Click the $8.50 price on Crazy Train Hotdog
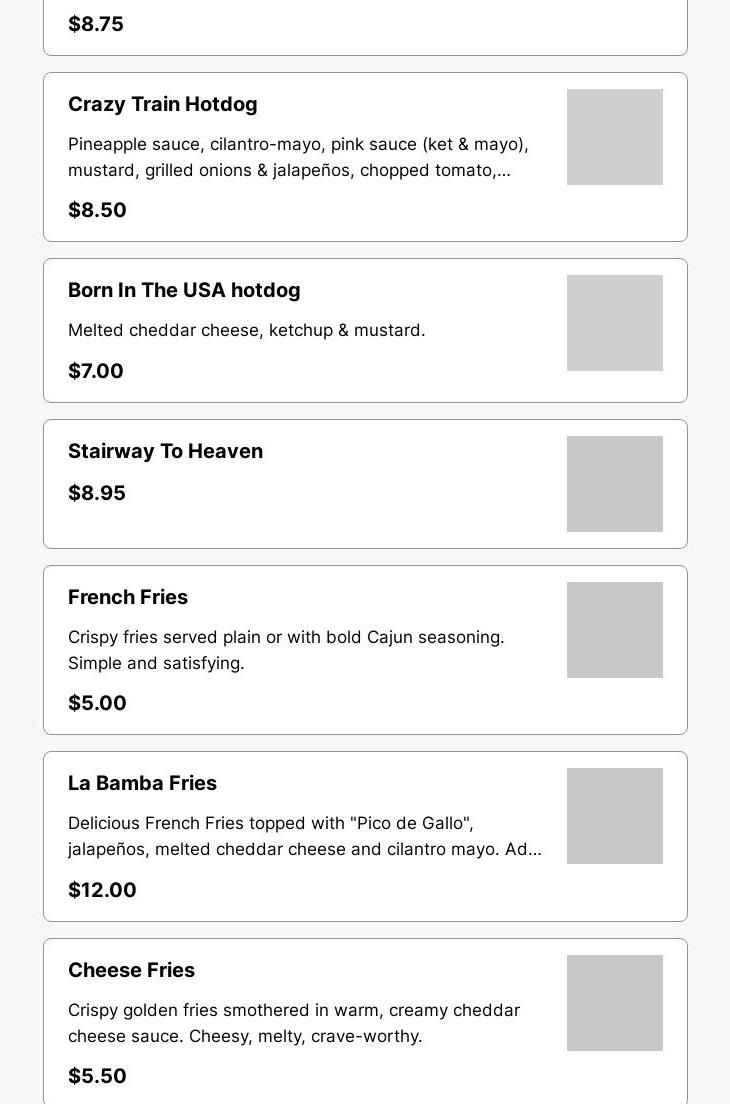 tap(97, 210)
